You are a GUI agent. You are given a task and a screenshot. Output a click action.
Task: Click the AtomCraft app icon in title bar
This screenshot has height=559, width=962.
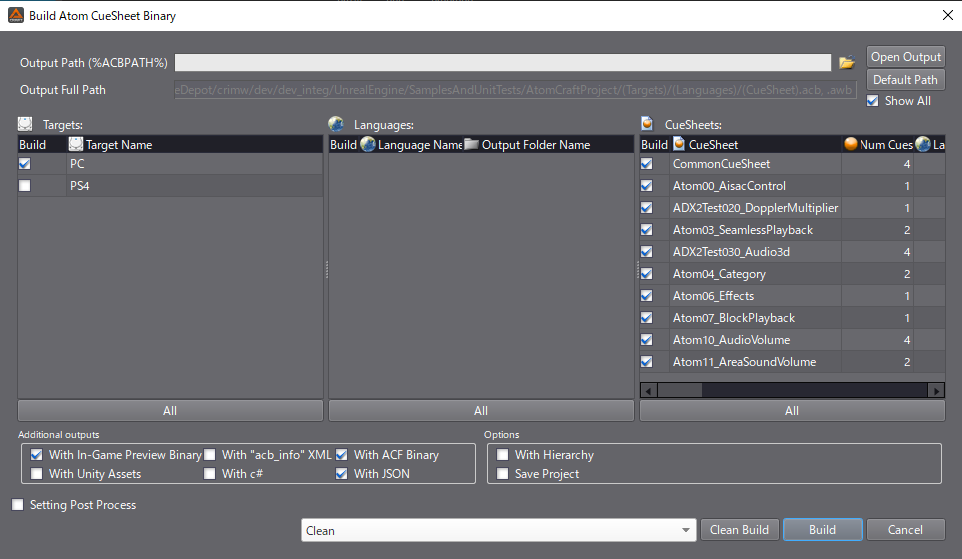[15, 15]
